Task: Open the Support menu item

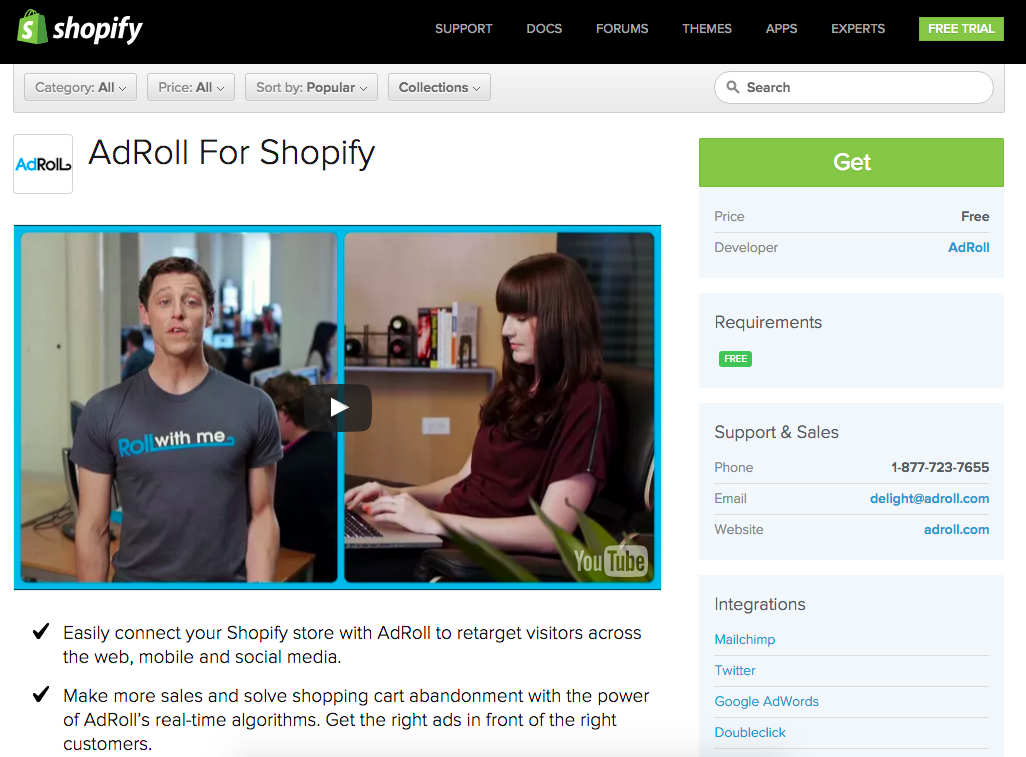Action: pyautogui.click(x=464, y=29)
